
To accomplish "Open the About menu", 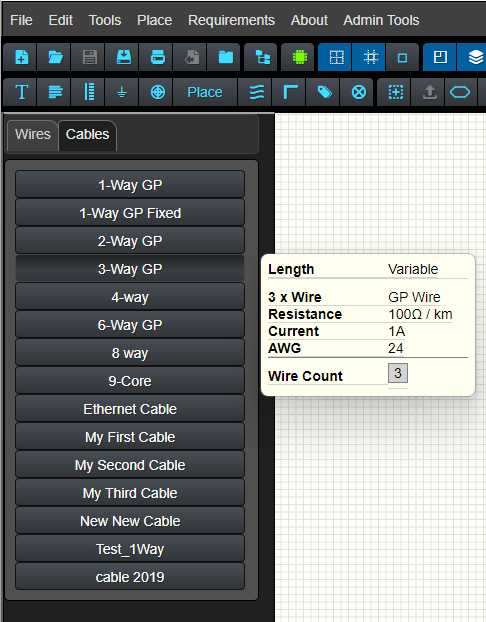I will [x=309, y=20].
